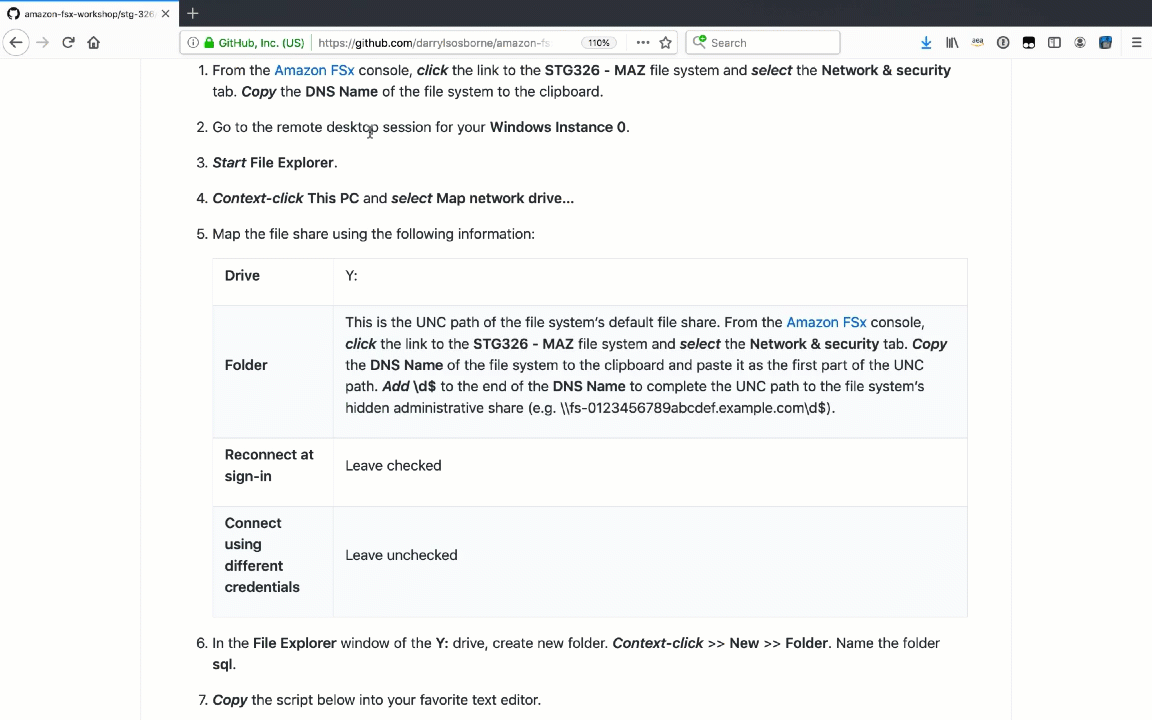
Task: Open the downloads panel
Action: 926,43
